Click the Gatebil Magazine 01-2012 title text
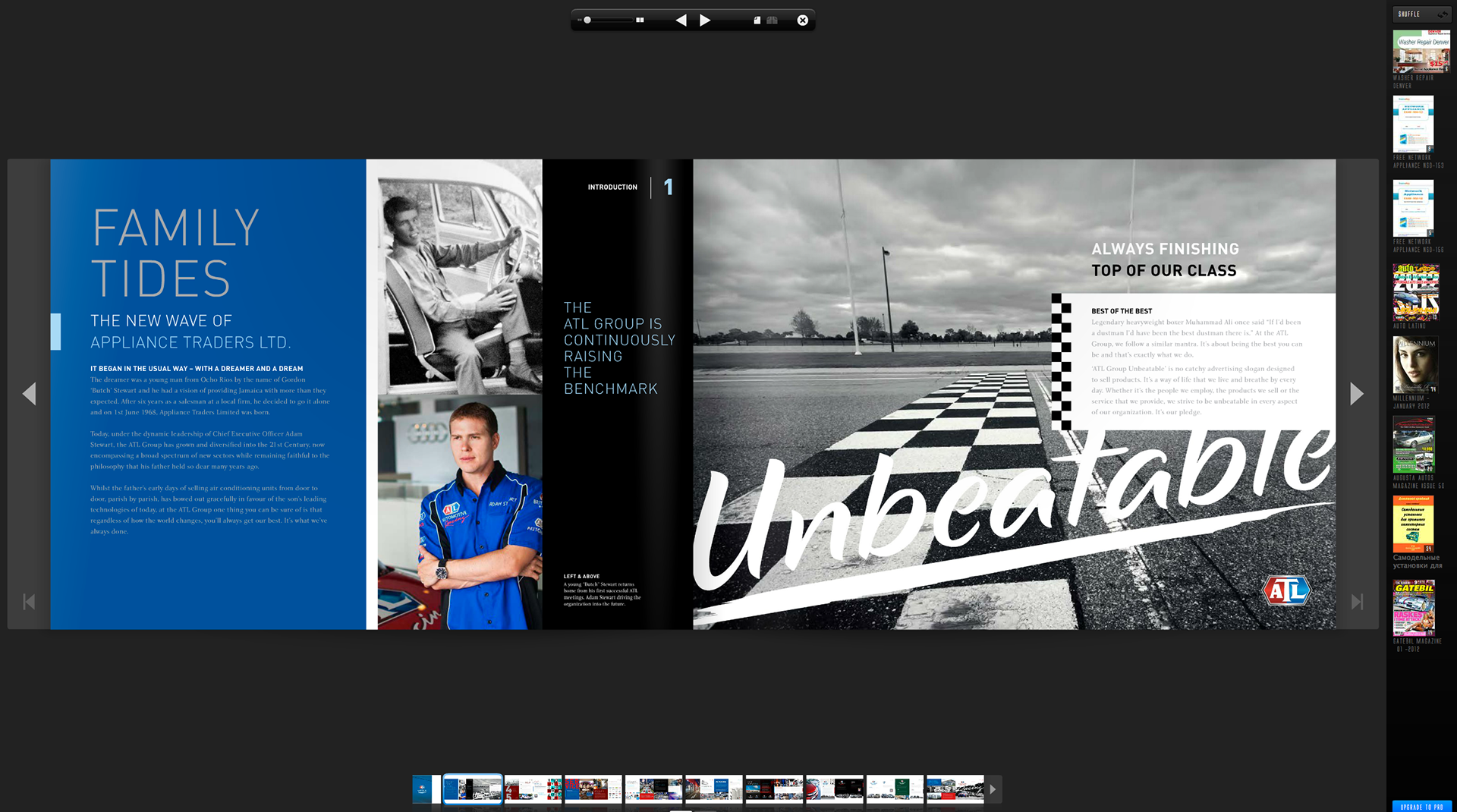1457x812 pixels. coord(1417,645)
